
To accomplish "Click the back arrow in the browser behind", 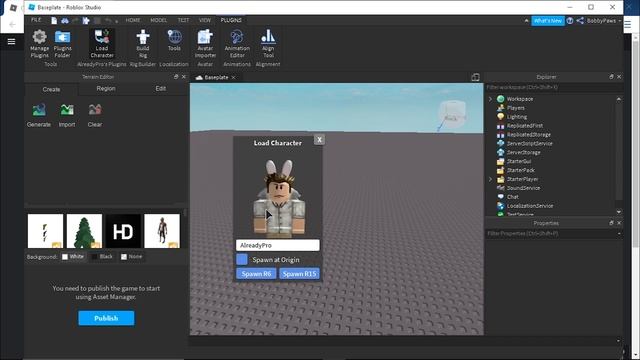I will coord(12,24).
